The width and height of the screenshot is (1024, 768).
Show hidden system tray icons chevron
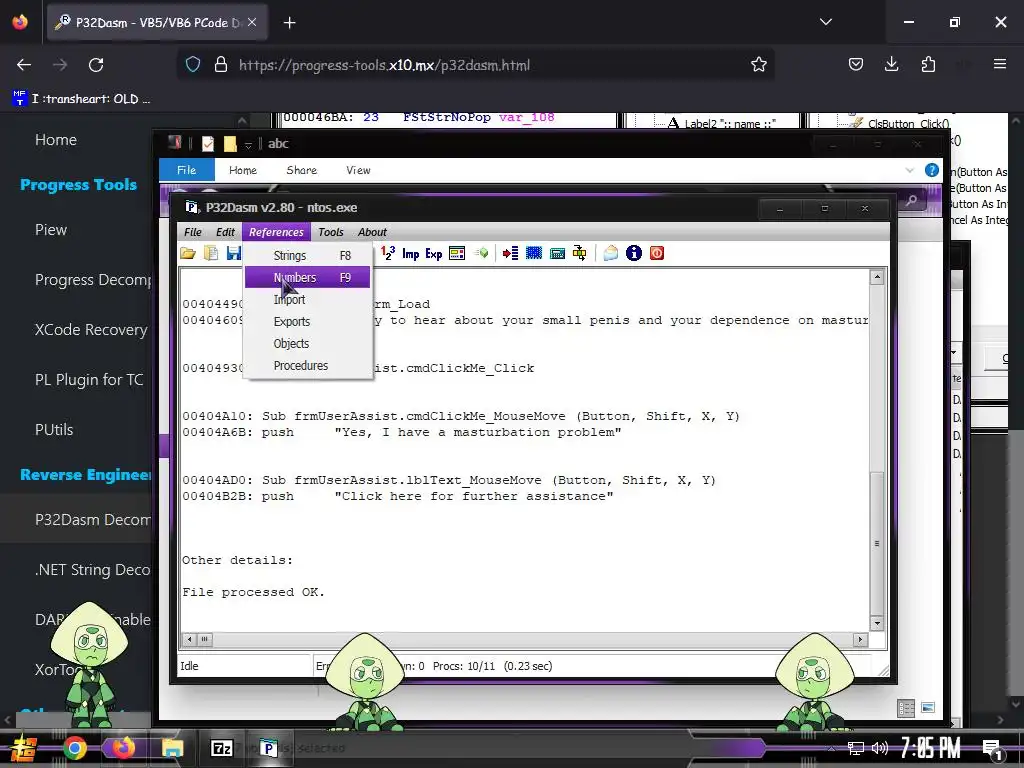(831, 748)
